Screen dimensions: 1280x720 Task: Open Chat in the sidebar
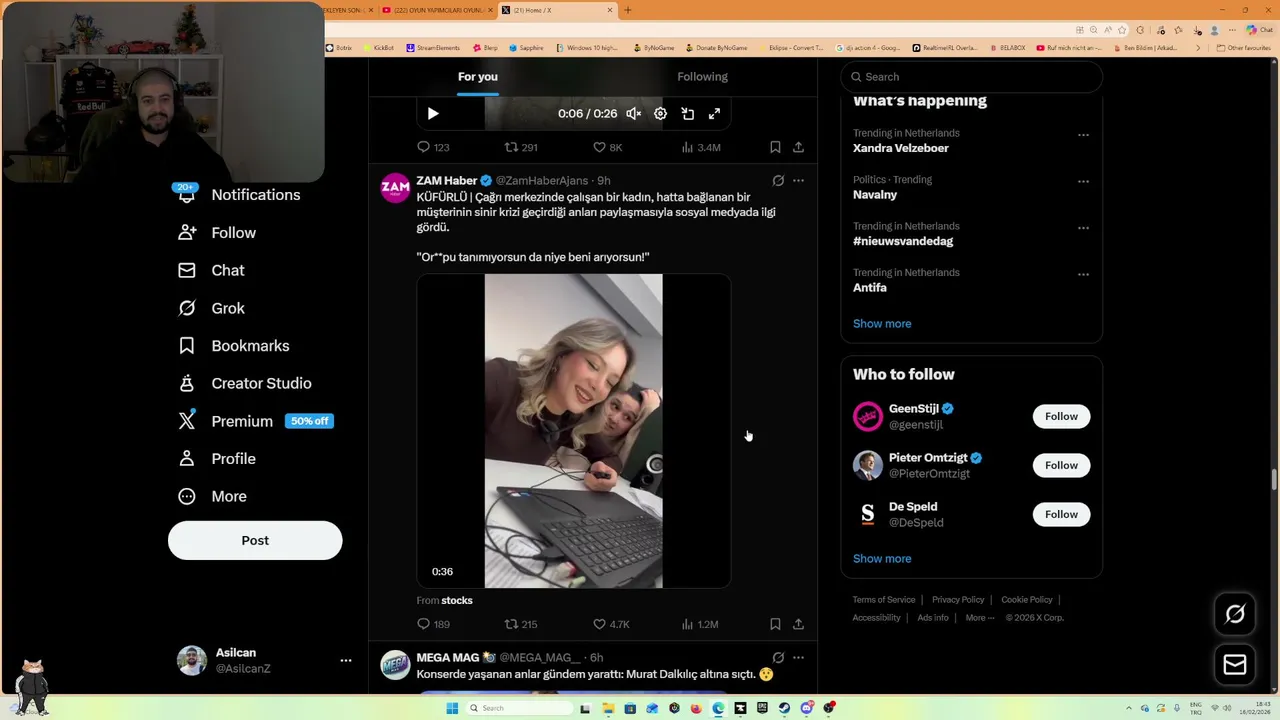(211, 270)
